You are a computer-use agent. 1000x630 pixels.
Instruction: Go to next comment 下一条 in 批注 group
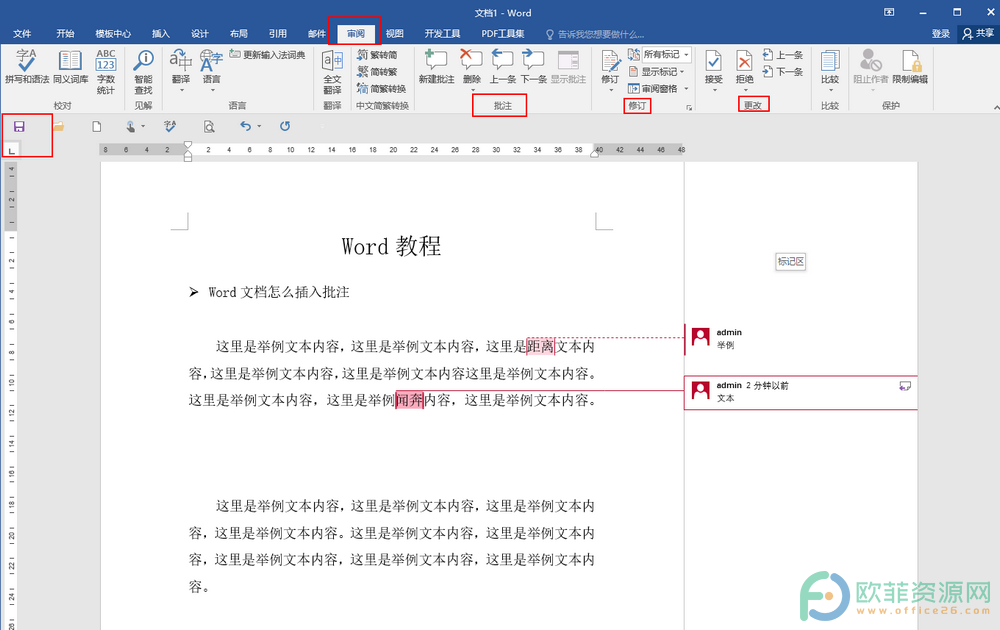[533, 66]
